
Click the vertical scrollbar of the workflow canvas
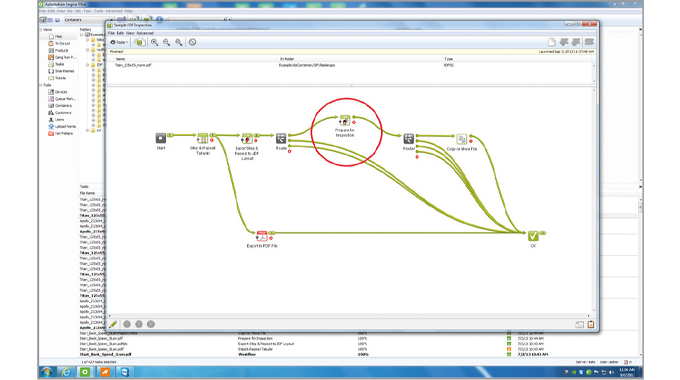594,200
